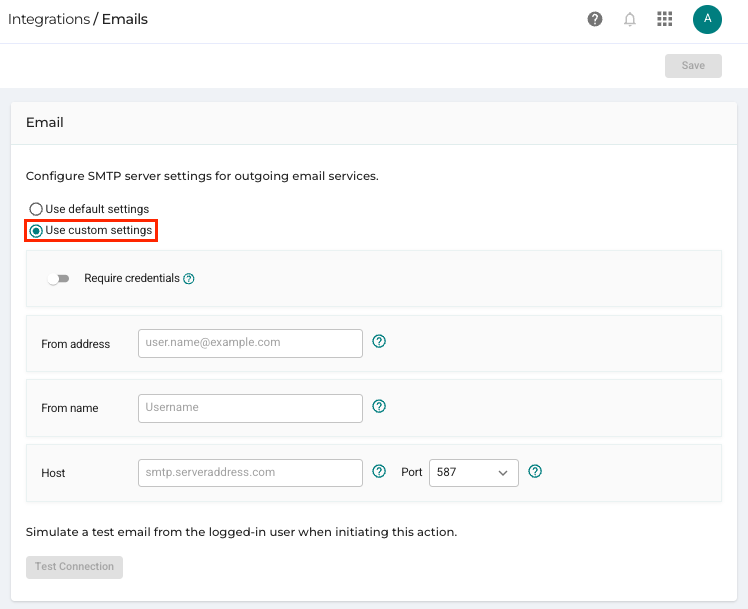Viewport: 748px width, 609px height.
Task: Click the Emails breadcrumb text
Action: click(x=125, y=19)
